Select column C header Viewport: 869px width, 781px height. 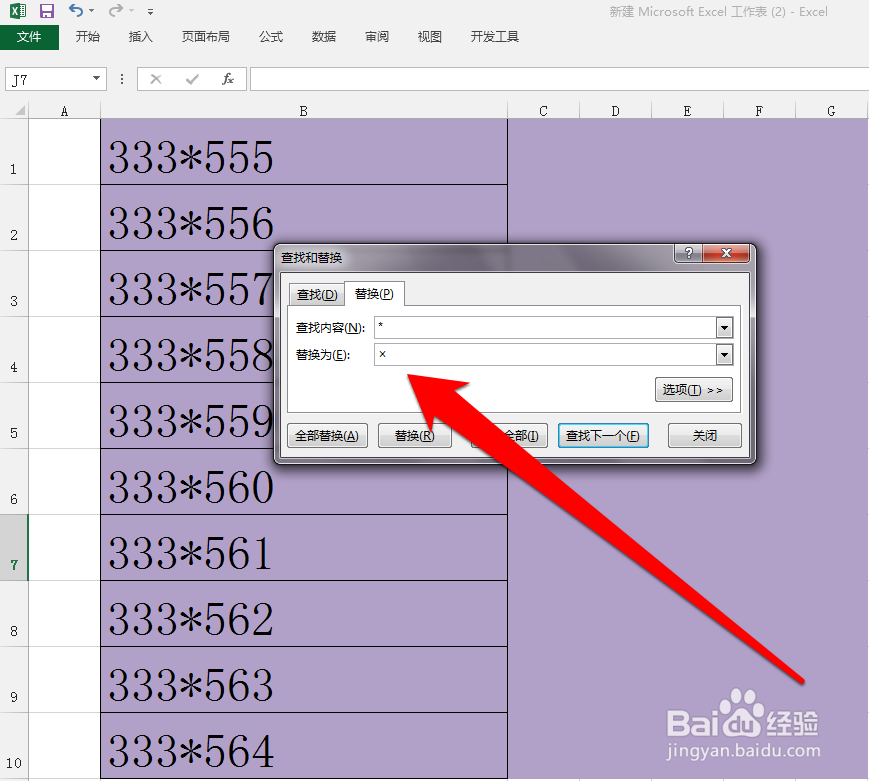543,111
